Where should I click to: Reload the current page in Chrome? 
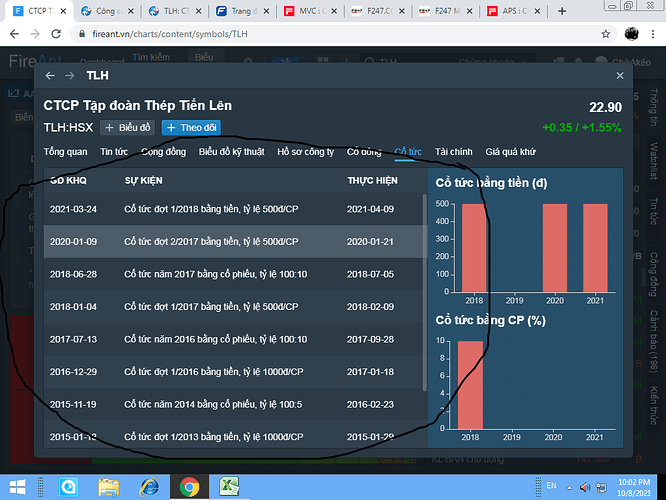pos(56,34)
